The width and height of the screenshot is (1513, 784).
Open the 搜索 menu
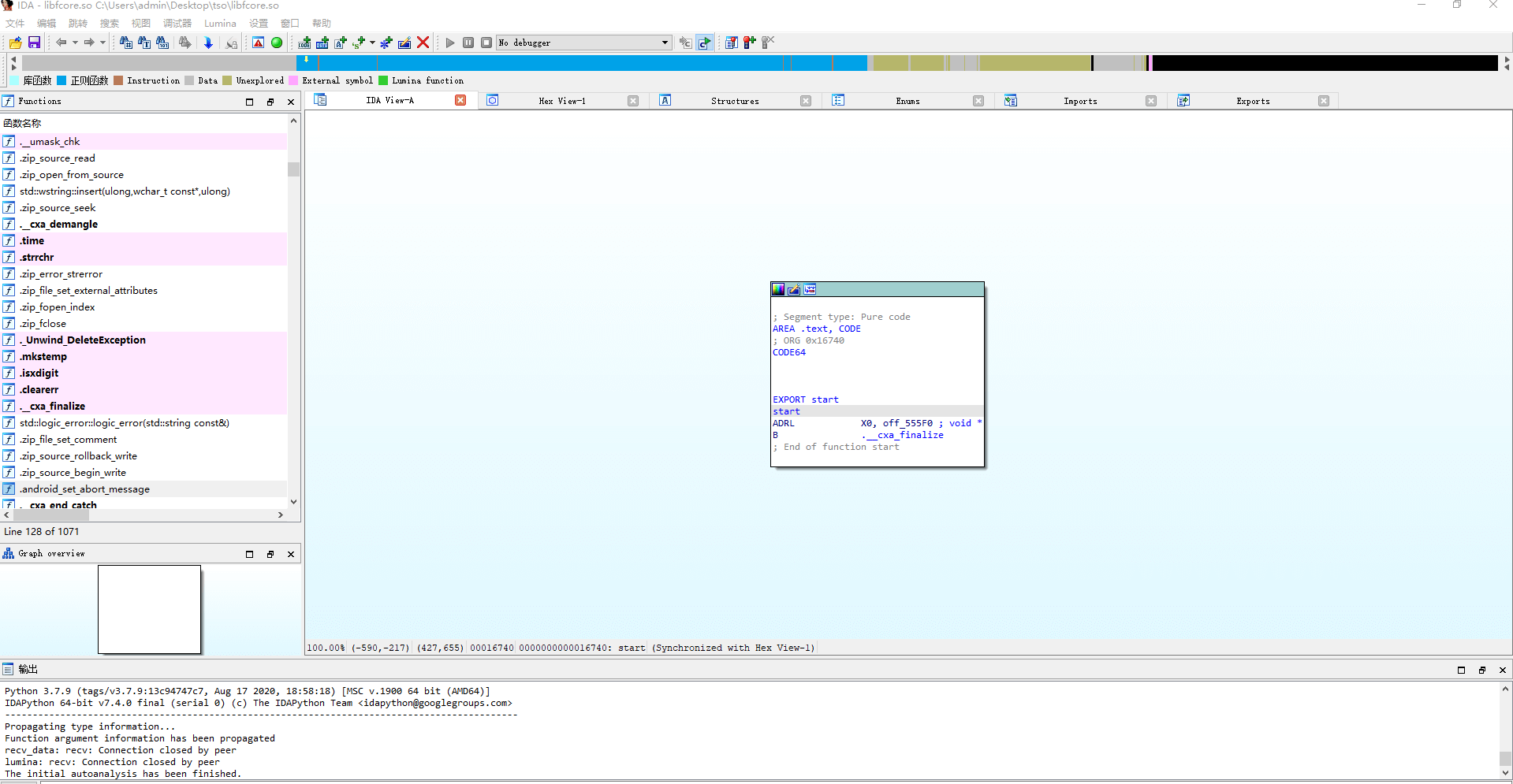pos(110,24)
